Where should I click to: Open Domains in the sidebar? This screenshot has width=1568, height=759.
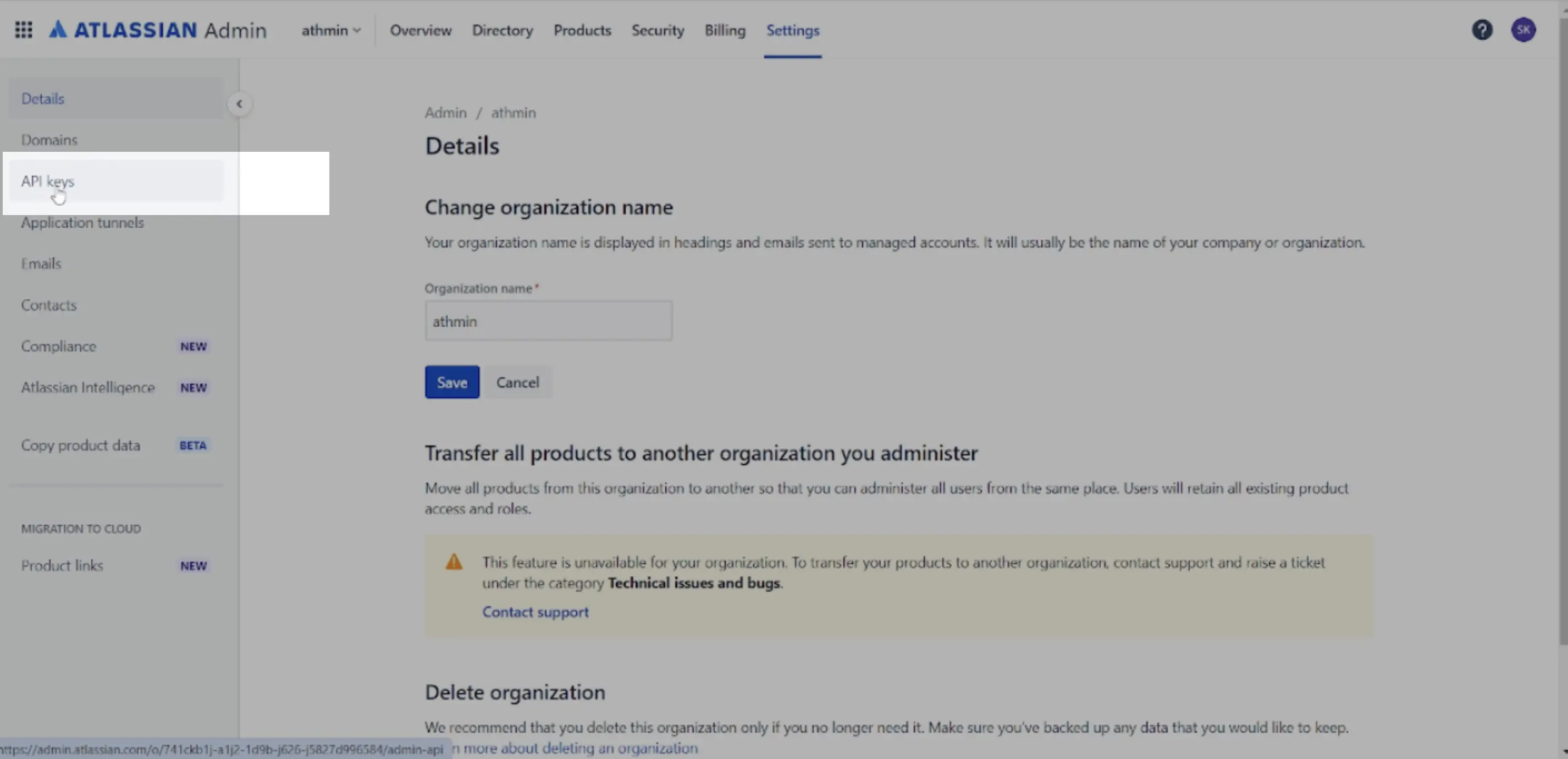pyautogui.click(x=116, y=140)
